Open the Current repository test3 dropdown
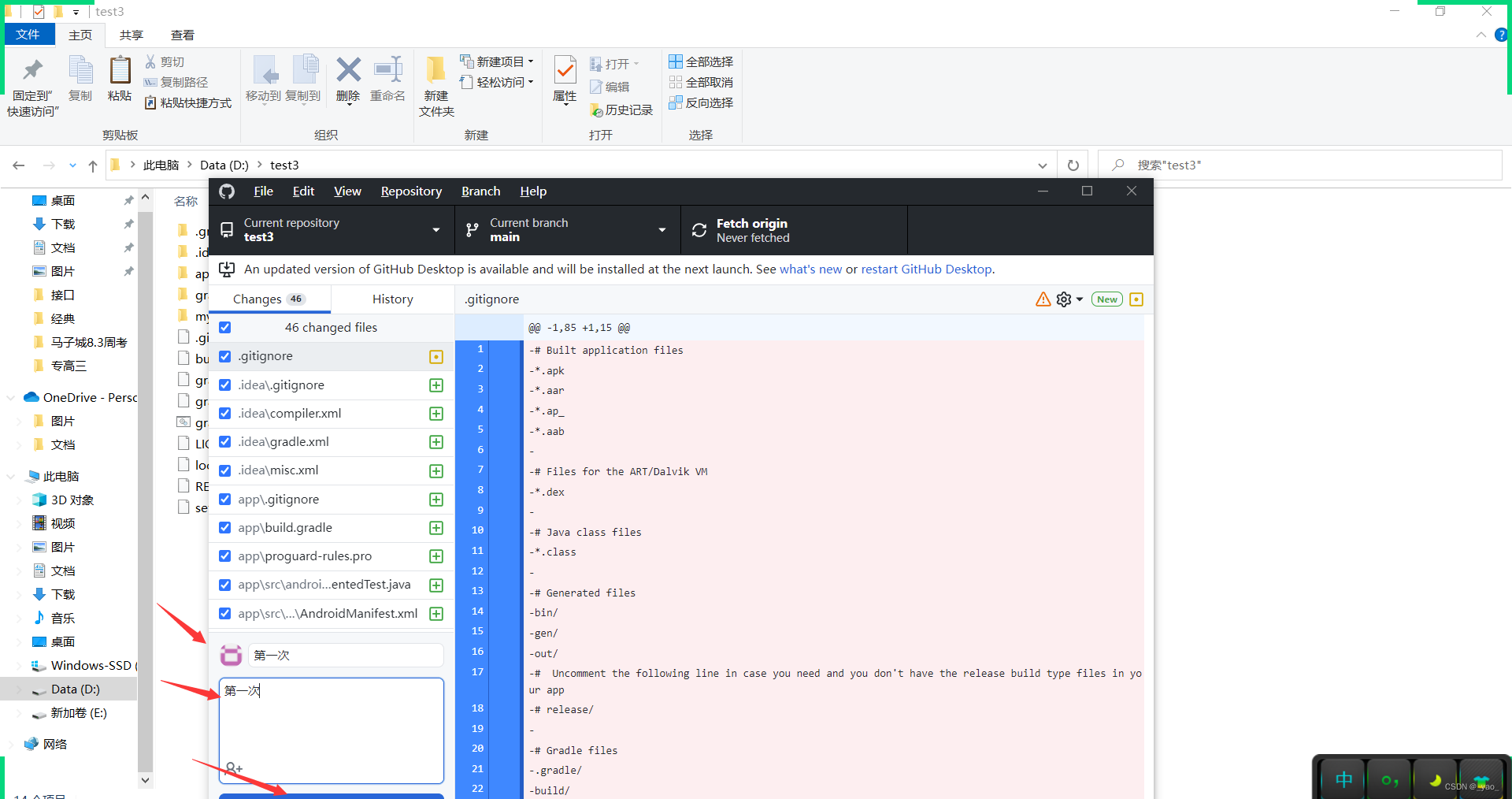Screen dimensions: 1512x799 click(x=332, y=230)
